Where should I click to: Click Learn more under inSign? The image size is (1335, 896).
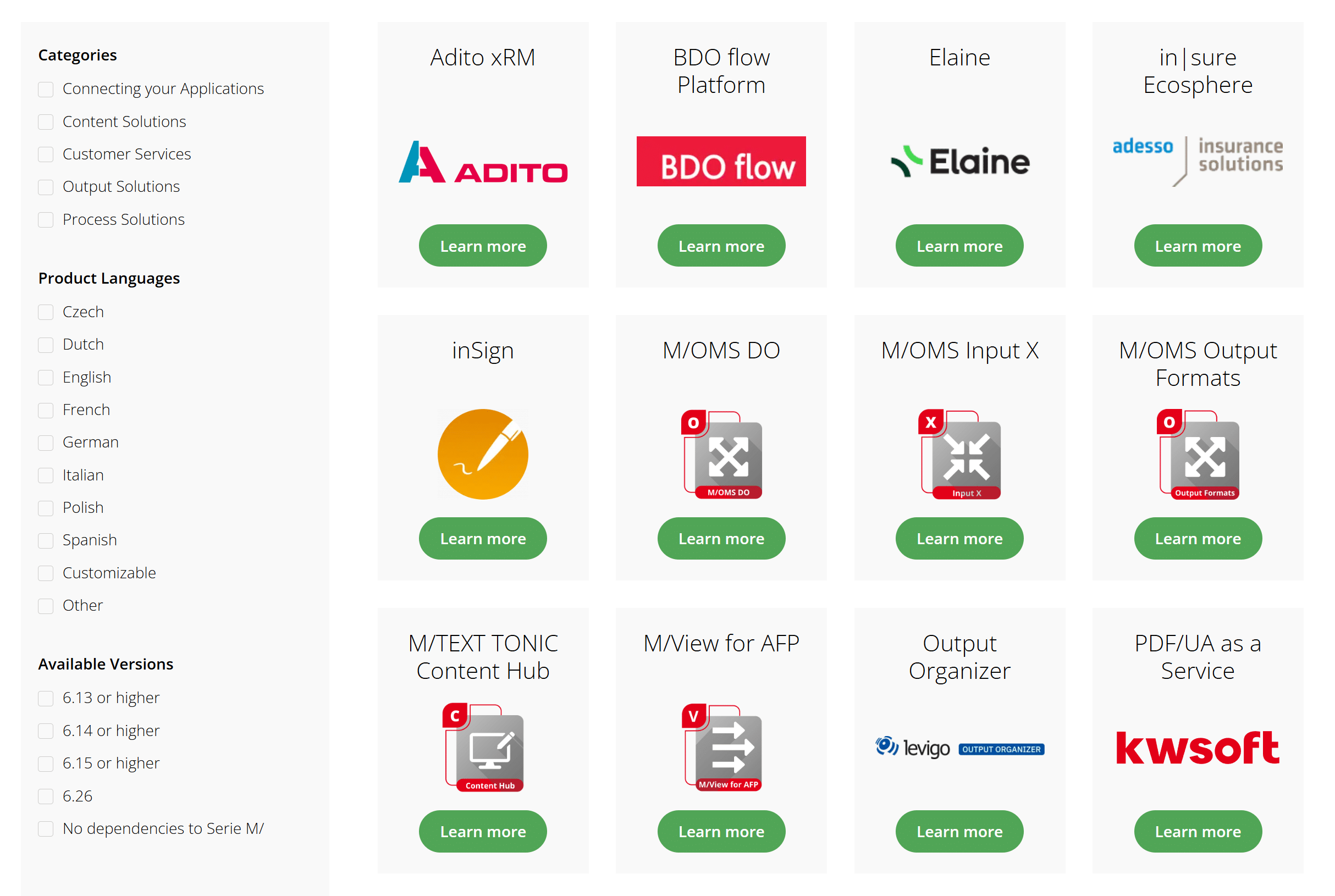pyautogui.click(x=483, y=538)
